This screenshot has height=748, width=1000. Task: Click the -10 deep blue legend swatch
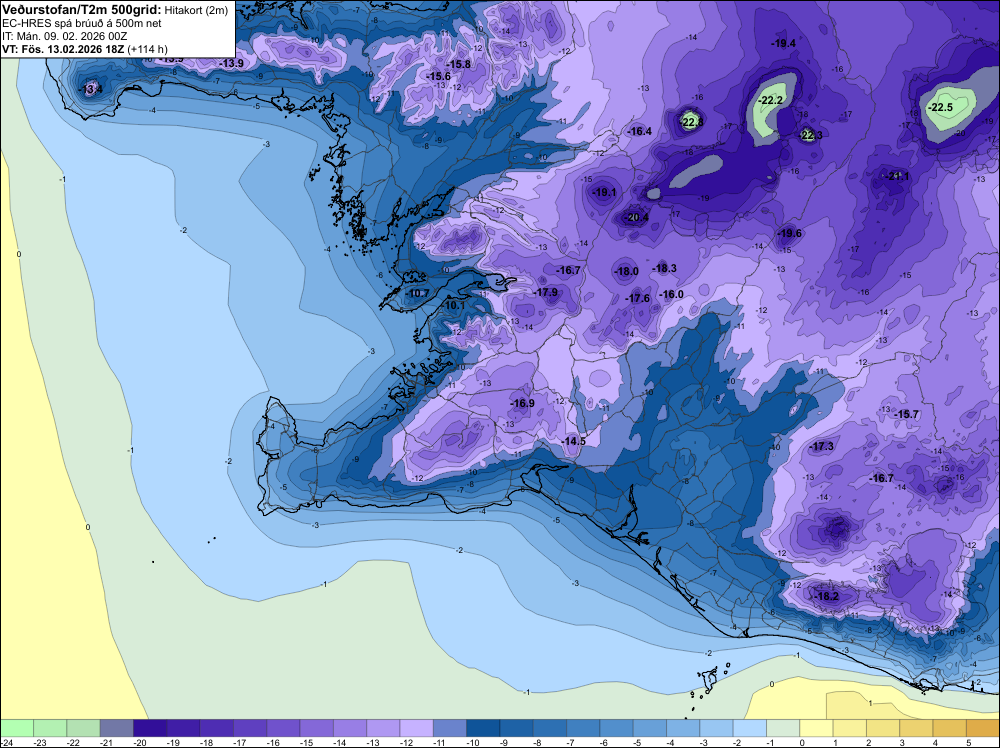tap(483, 728)
